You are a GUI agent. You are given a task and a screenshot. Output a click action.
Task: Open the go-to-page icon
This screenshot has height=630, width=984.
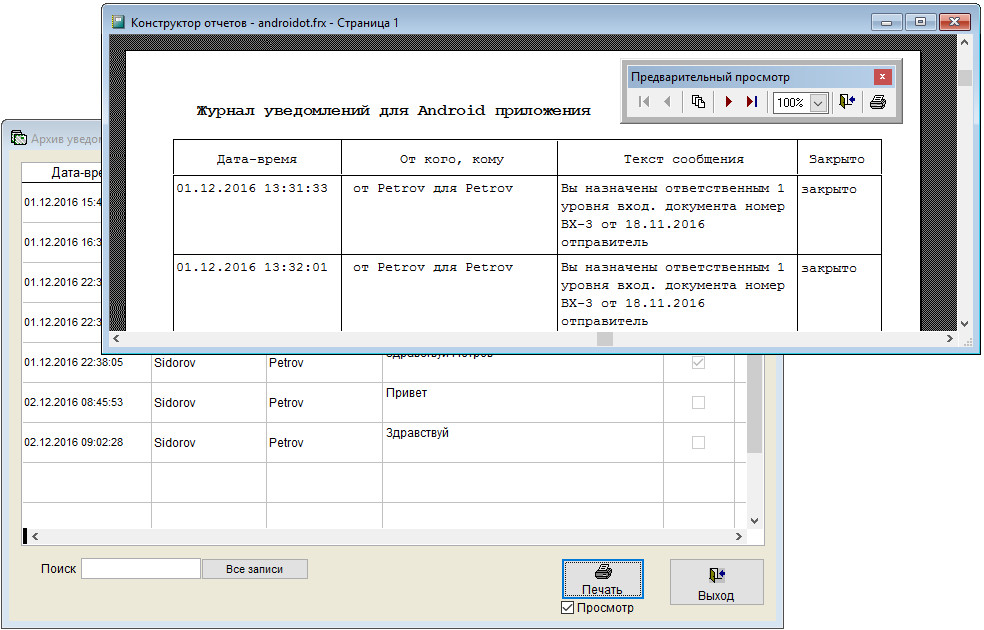(699, 102)
